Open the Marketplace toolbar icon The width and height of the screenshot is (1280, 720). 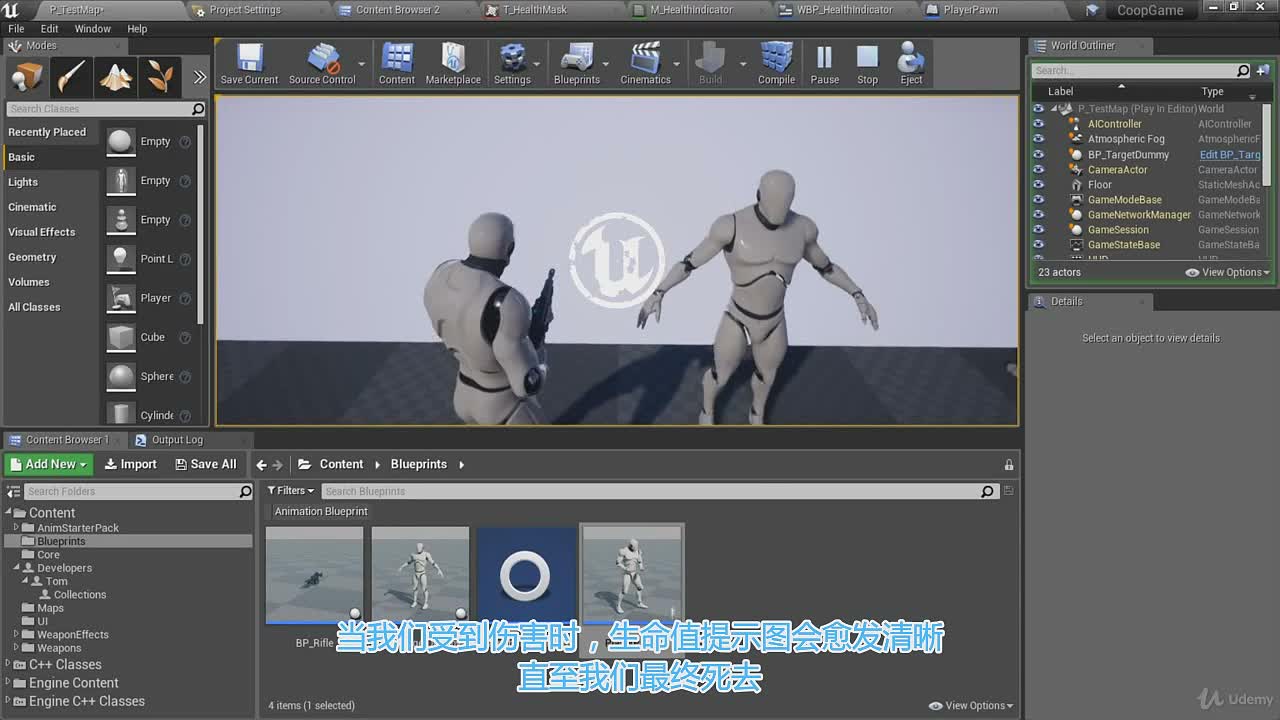coord(453,64)
